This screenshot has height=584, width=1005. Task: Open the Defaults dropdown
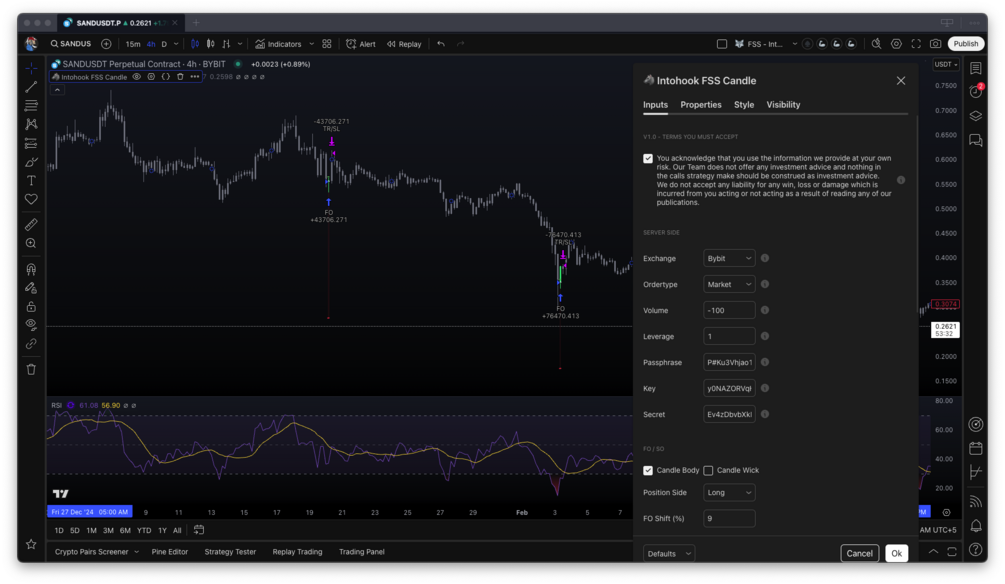click(669, 554)
